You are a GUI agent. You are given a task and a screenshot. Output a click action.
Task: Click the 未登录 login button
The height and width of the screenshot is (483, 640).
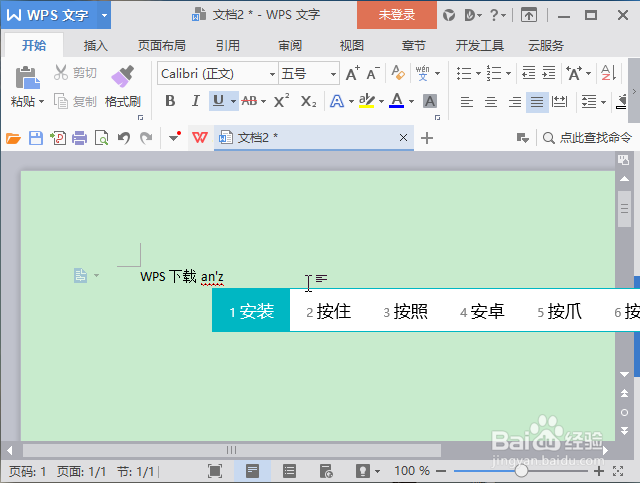pos(397,15)
